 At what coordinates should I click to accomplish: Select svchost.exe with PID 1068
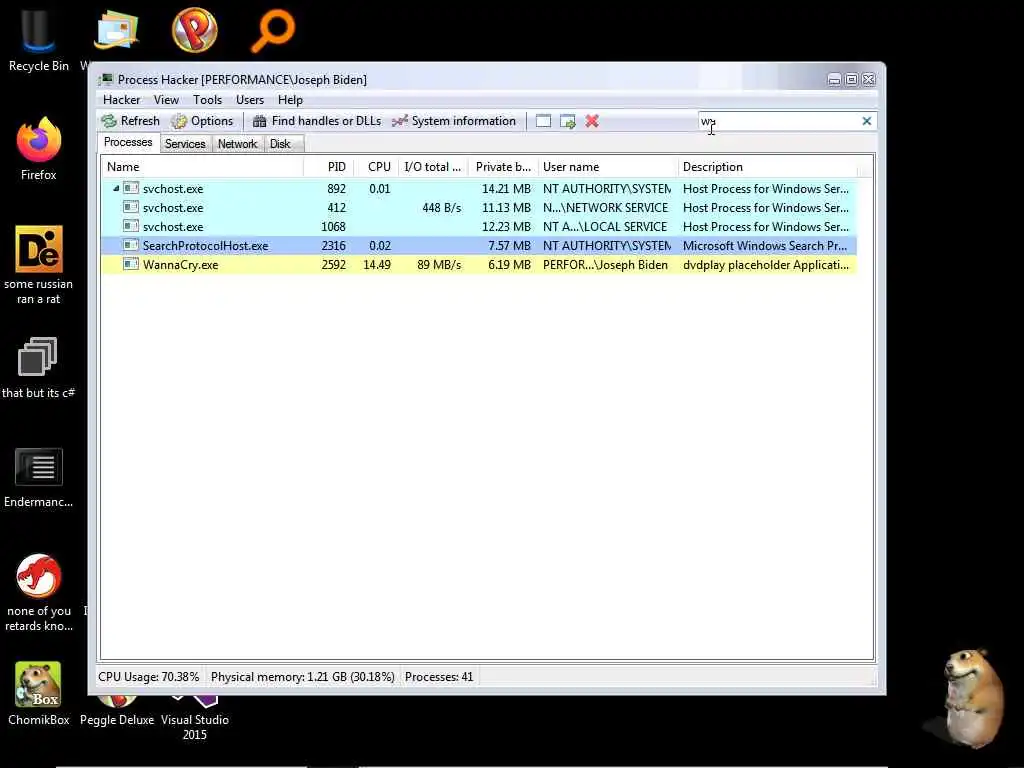(x=479, y=227)
